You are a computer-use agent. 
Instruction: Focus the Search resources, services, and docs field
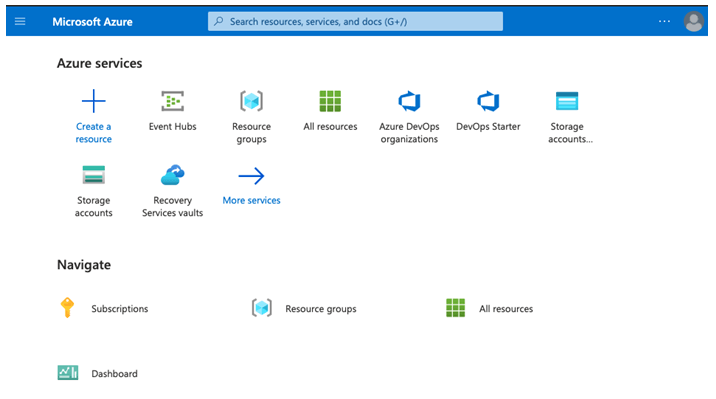(355, 21)
